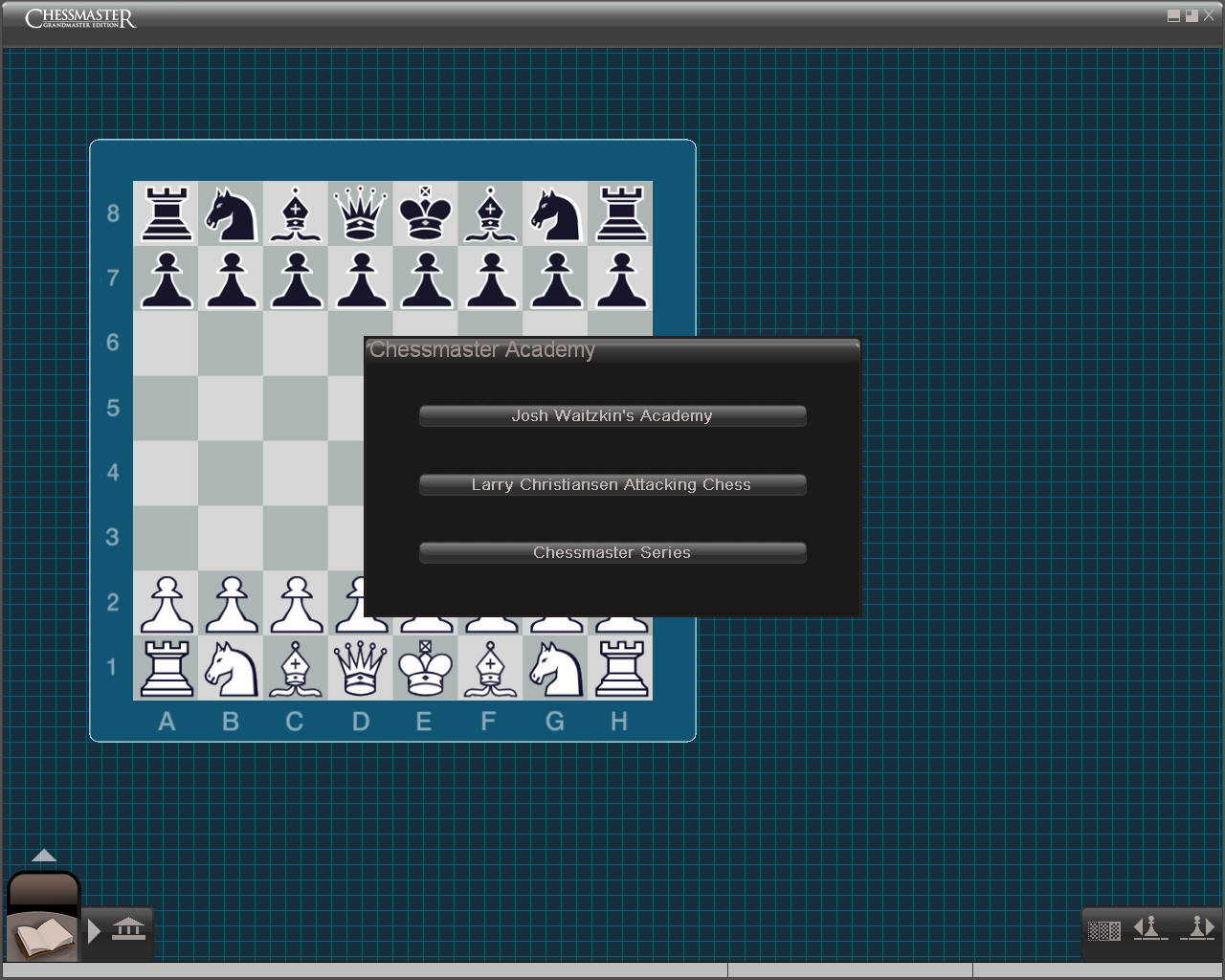Click the academy building icon

tap(128, 929)
